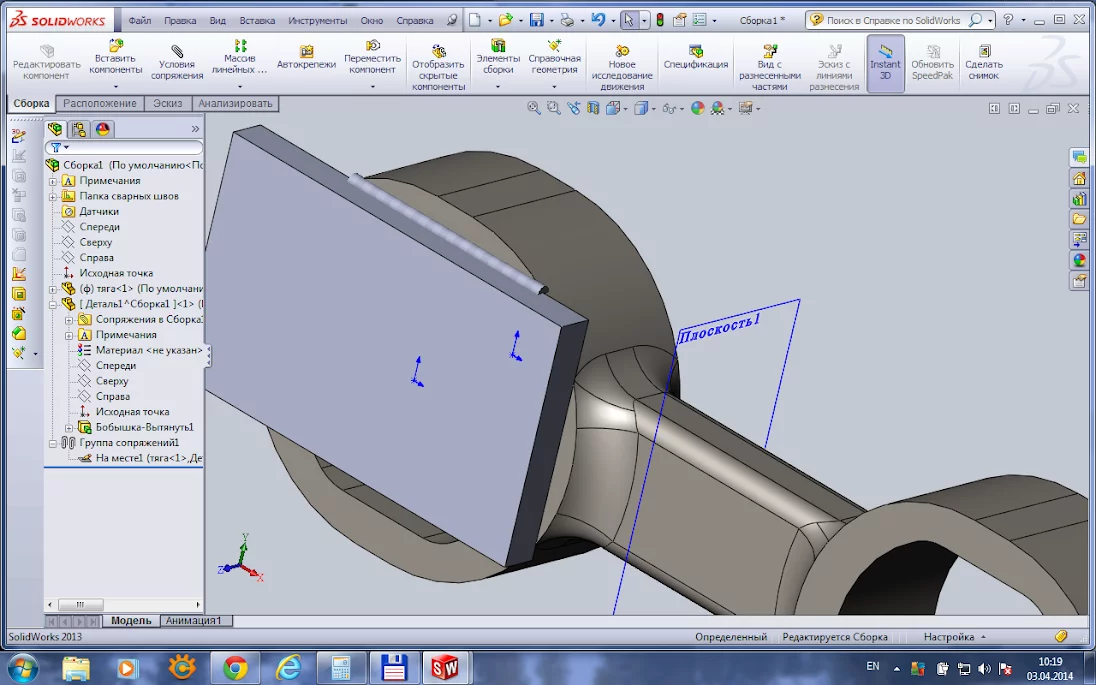This screenshot has height=685, width=1096.
Task: Click the Zoom to Fit magnifier icon
Action: (534, 108)
